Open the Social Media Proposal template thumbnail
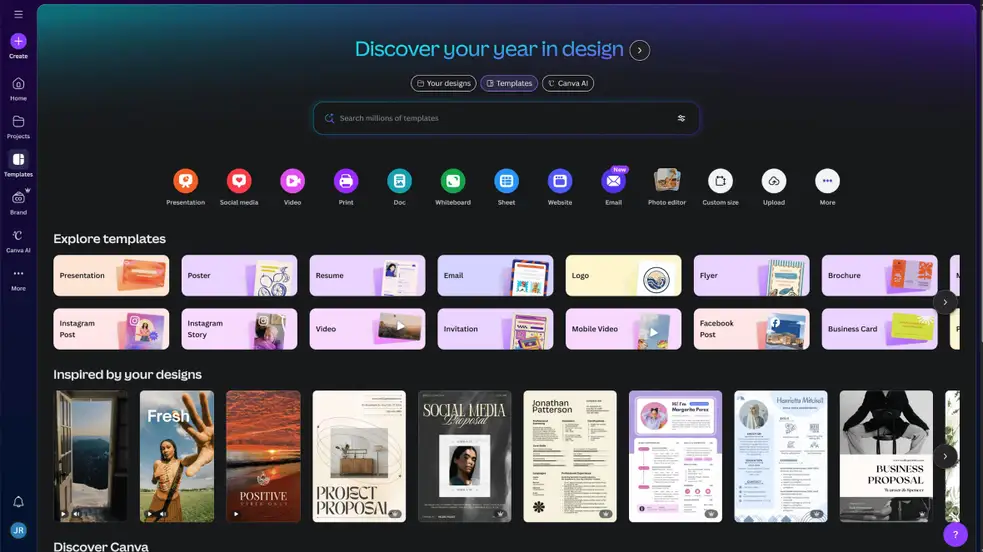The height and width of the screenshot is (552, 983). coord(464,456)
